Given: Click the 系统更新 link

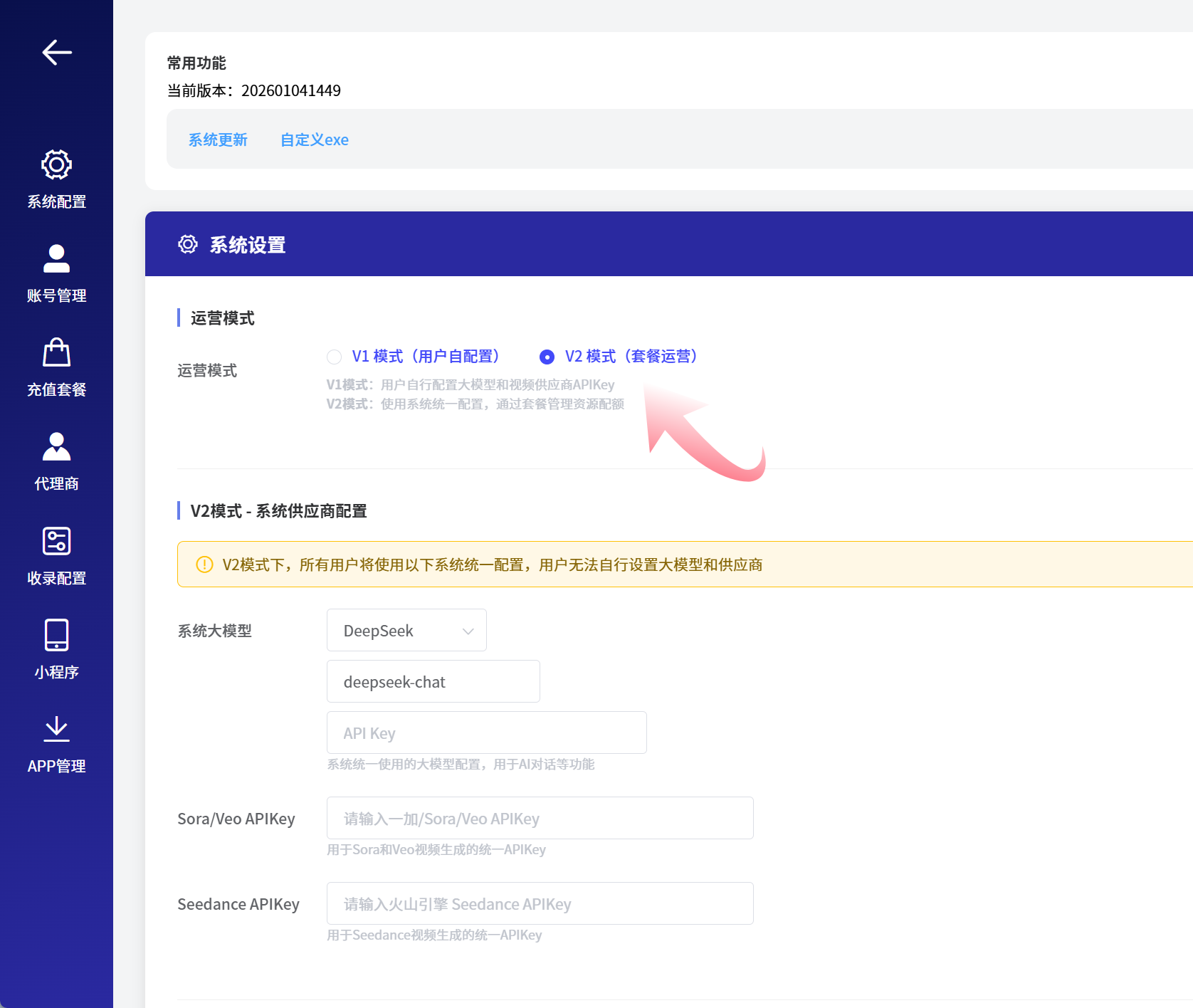Looking at the screenshot, I should click(x=218, y=140).
